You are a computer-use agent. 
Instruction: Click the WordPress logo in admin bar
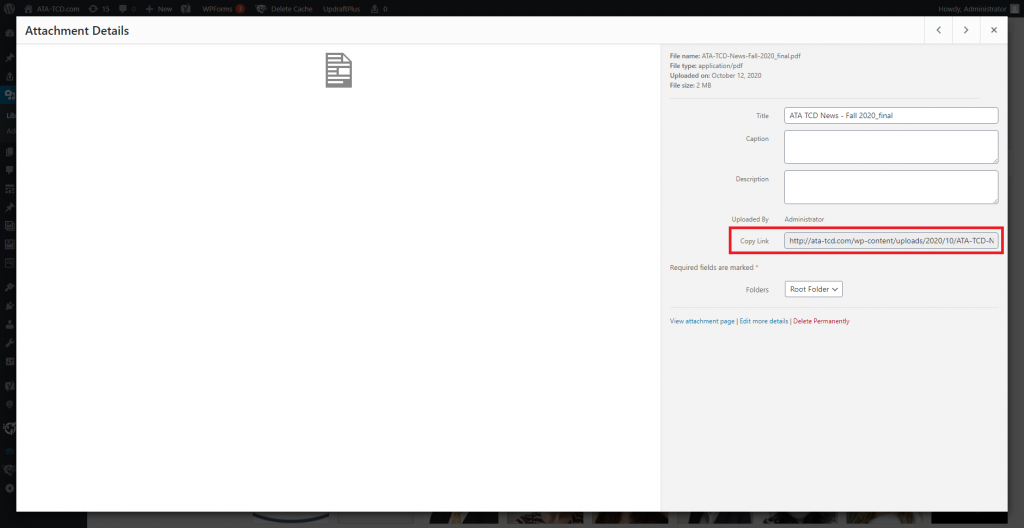[x=10, y=8]
